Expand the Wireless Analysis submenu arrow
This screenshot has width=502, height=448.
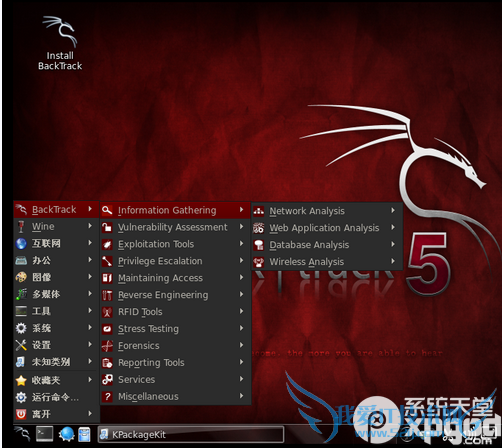pyautogui.click(x=393, y=261)
